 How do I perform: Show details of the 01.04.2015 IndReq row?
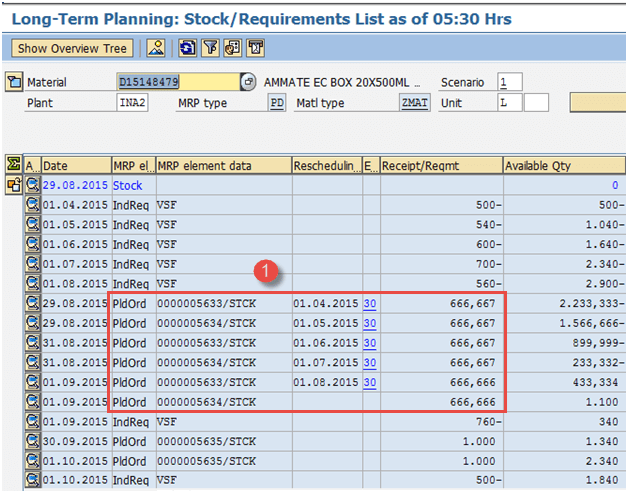33,205
